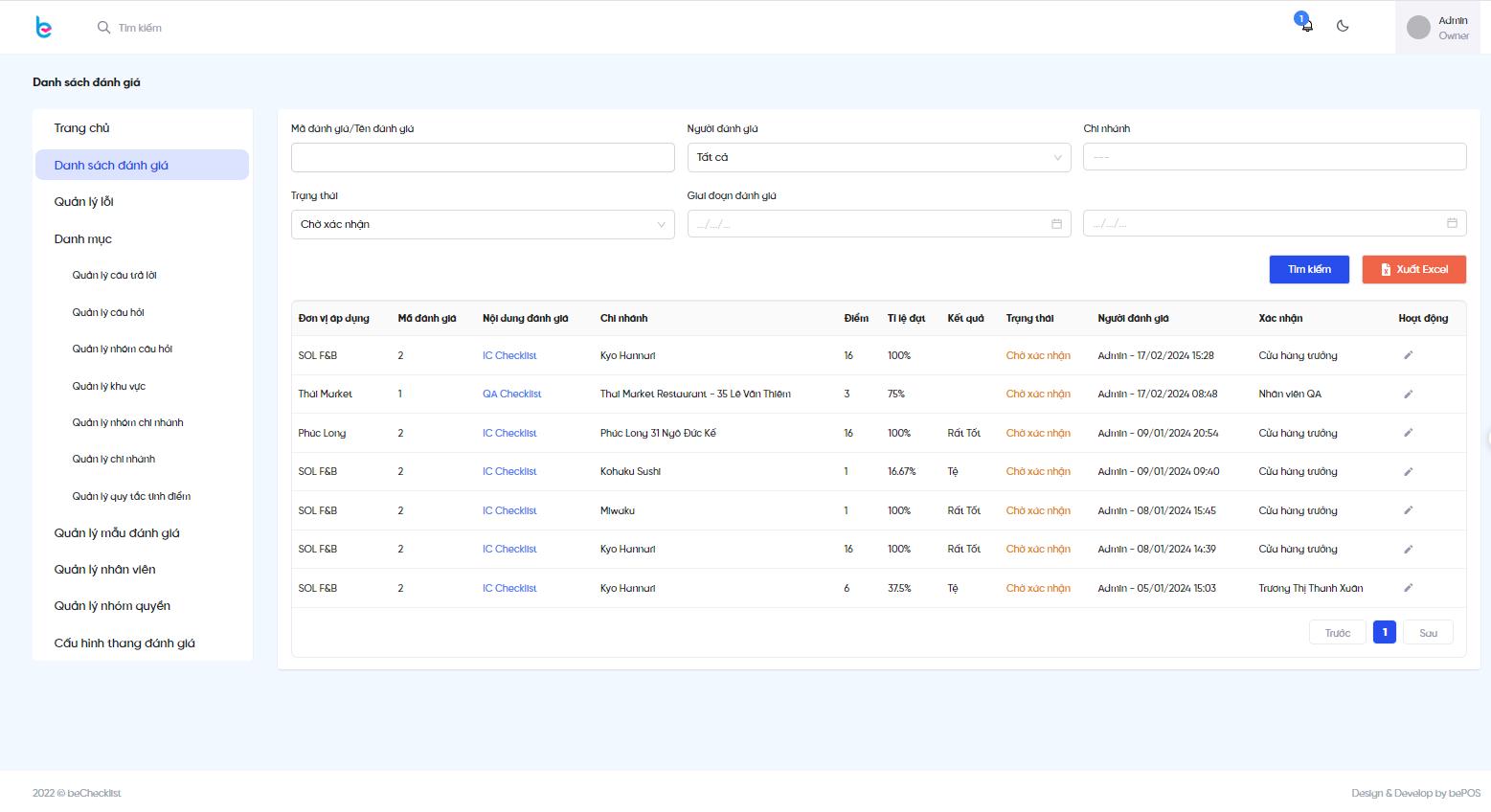Click the Điểm column header

point(856,318)
